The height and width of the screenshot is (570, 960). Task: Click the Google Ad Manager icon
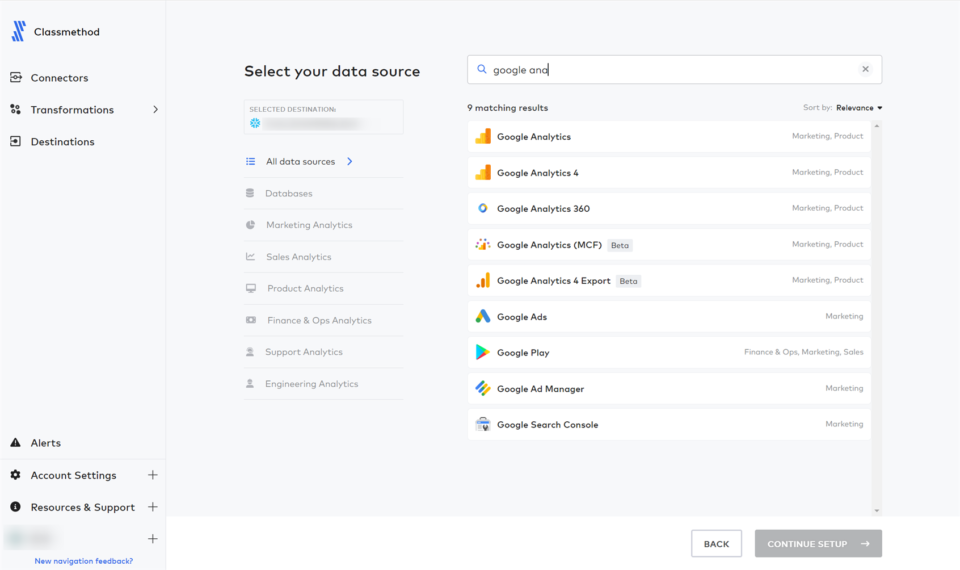point(483,389)
